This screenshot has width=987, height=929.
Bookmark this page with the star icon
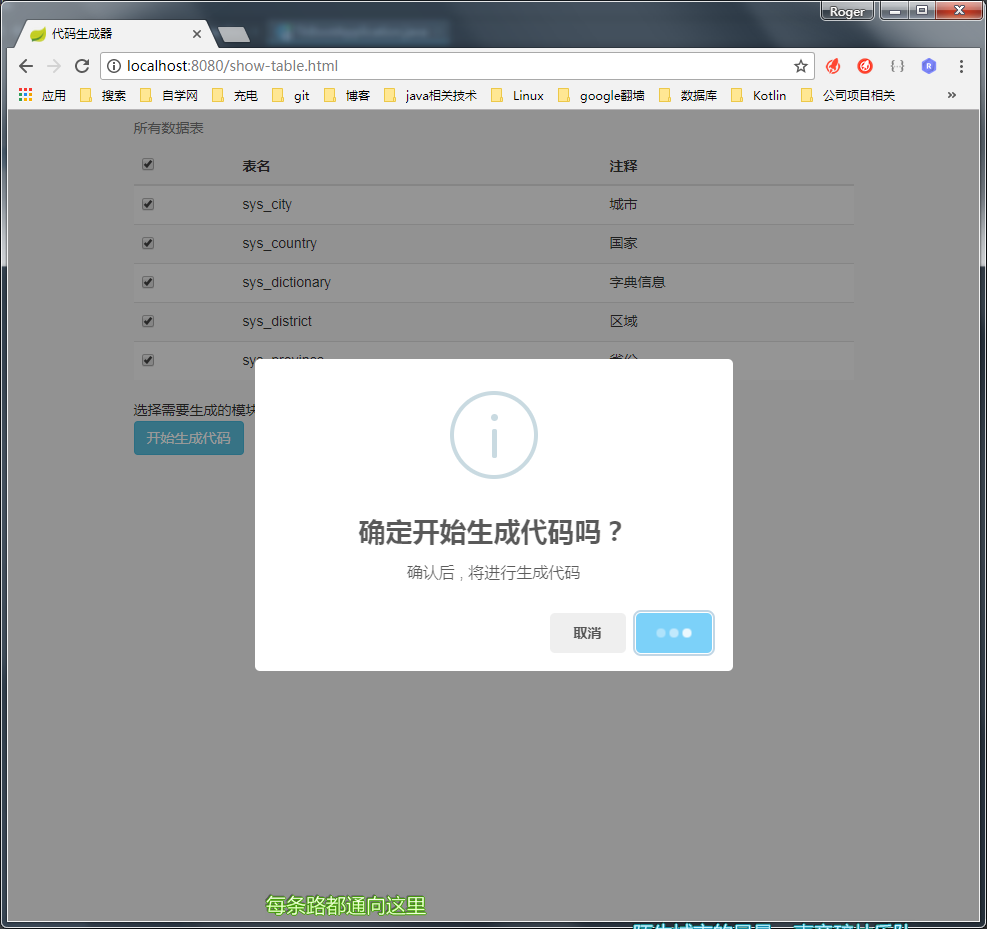point(800,66)
